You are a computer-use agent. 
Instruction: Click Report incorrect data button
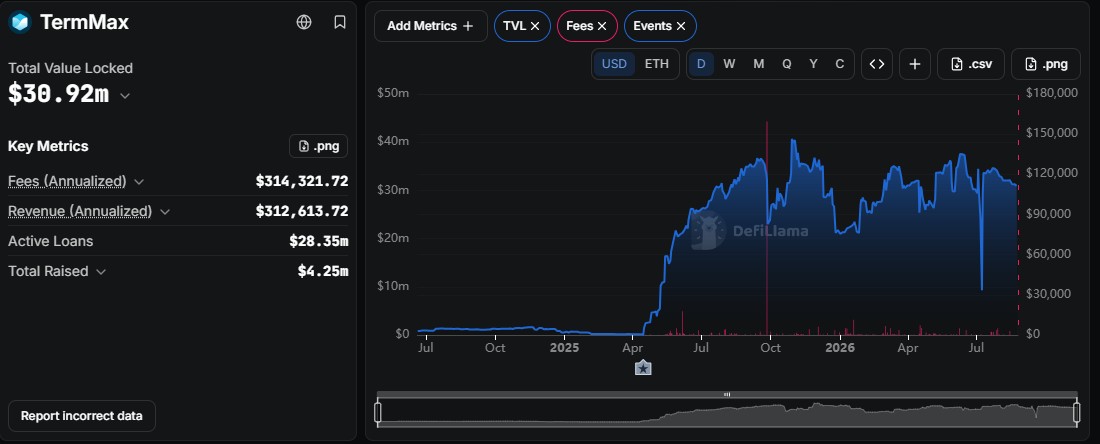click(x=81, y=416)
